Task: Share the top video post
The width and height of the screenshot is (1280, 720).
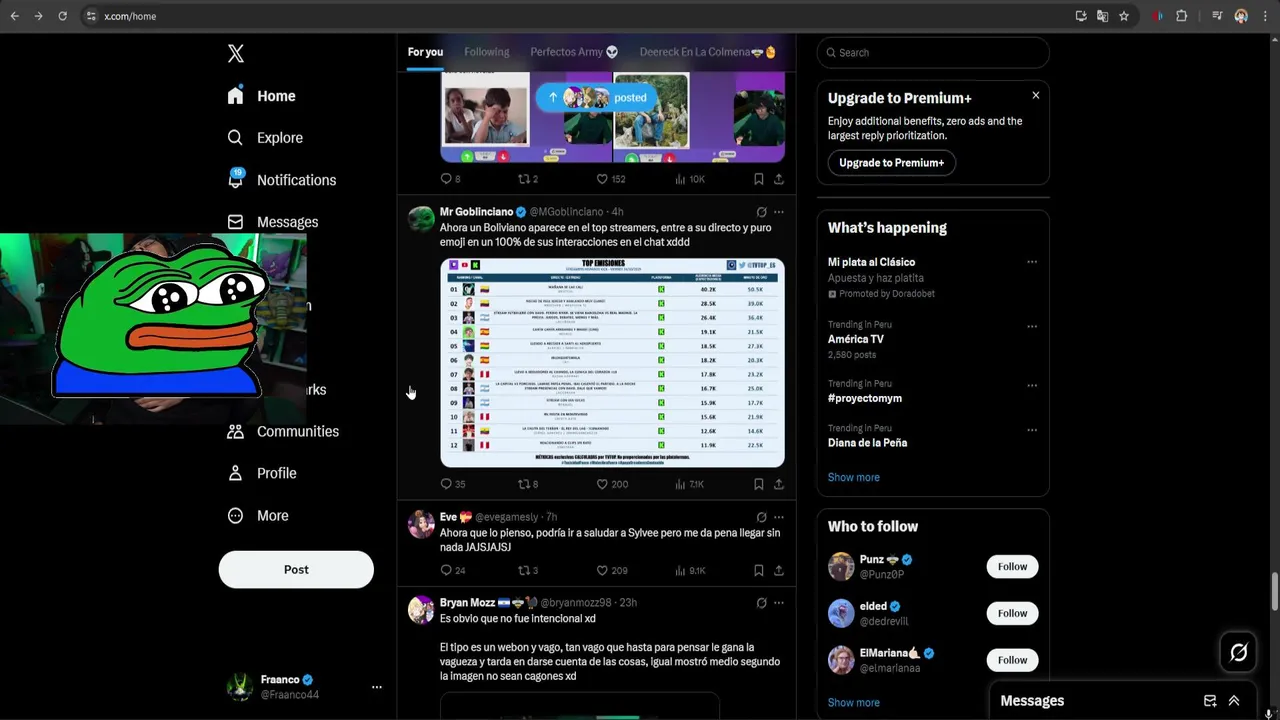Action: coord(778,179)
